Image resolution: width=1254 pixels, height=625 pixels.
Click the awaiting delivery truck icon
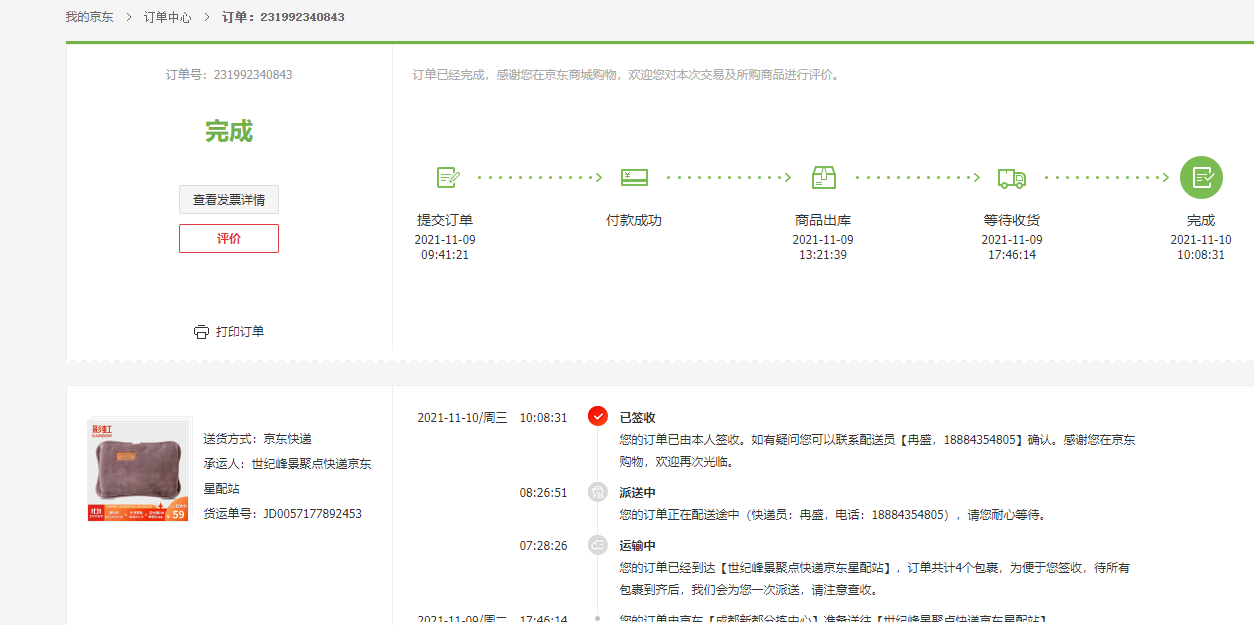click(x=1012, y=178)
